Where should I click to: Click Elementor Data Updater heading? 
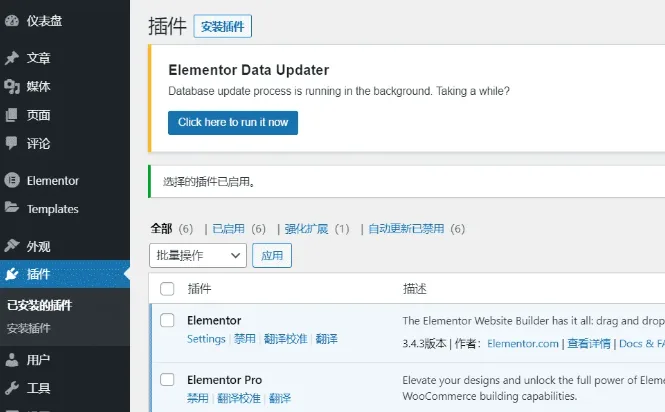point(249,70)
